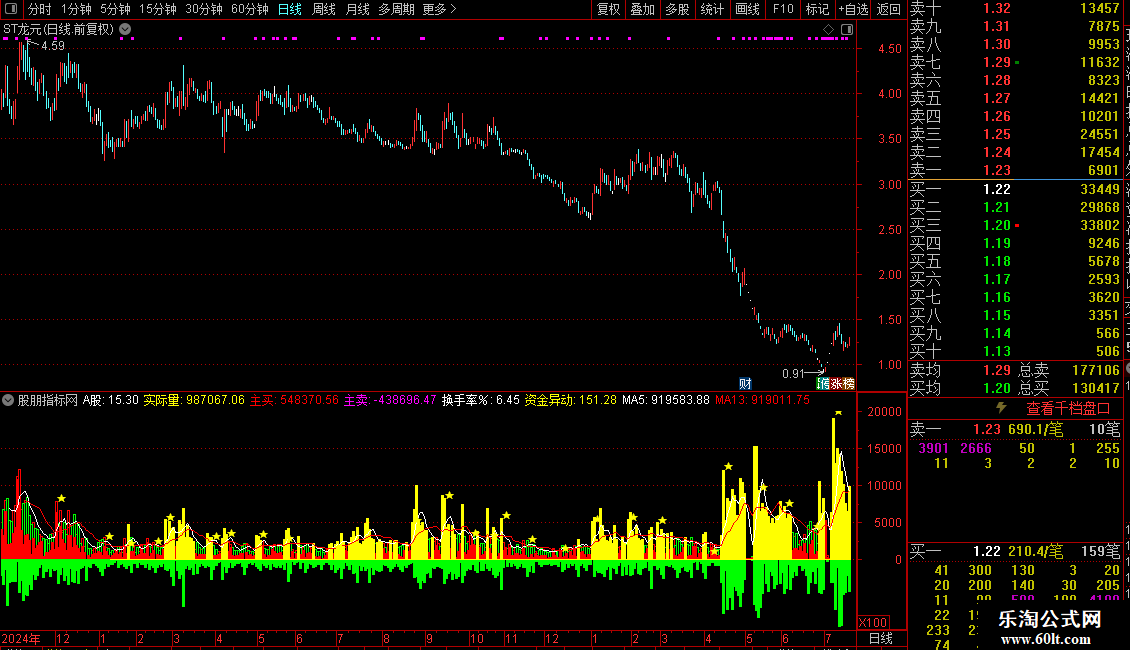Expand the 更多 periods menu
1130x650 pixels.
click(439, 9)
